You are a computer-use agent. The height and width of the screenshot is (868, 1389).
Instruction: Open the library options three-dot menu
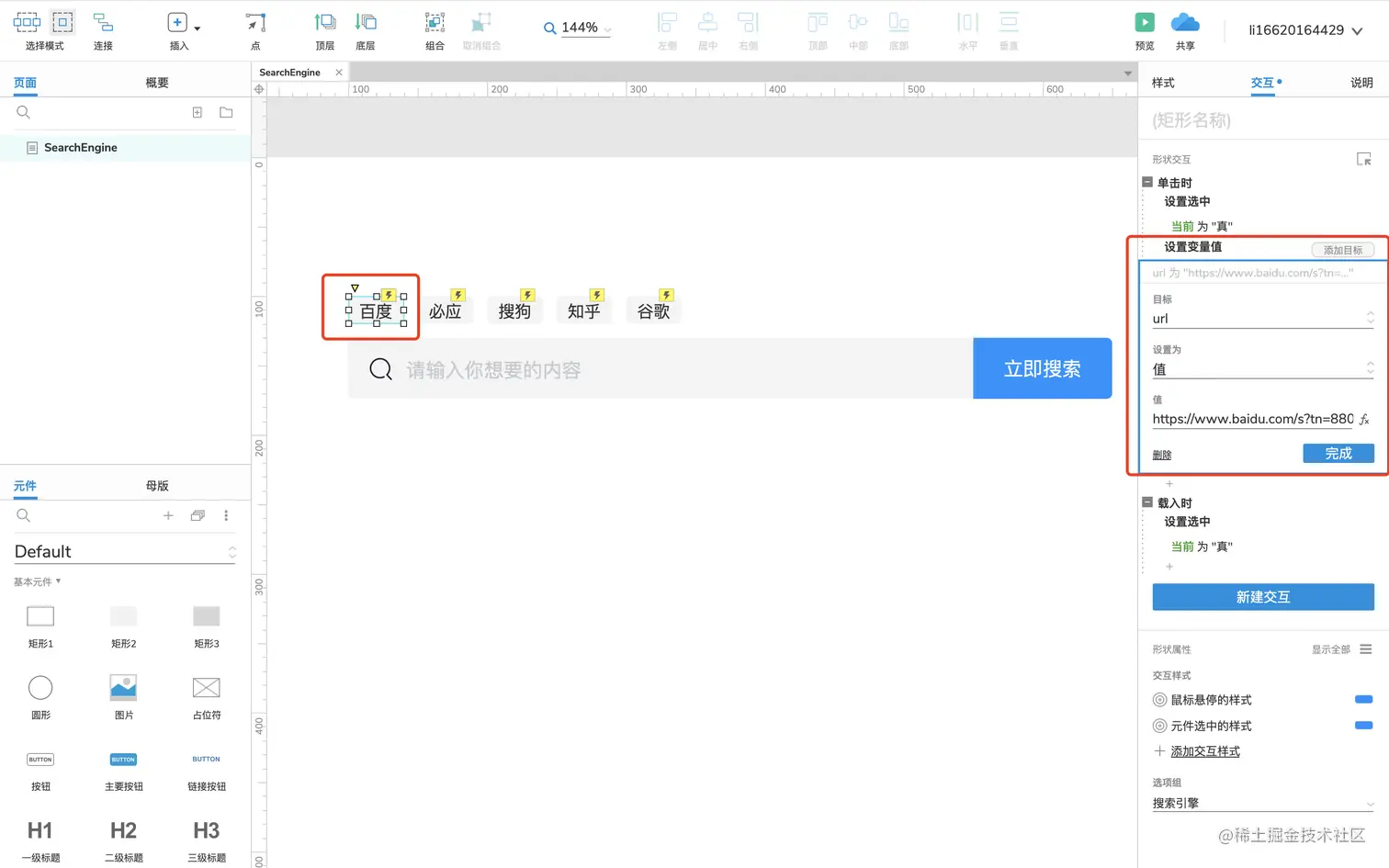click(226, 515)
